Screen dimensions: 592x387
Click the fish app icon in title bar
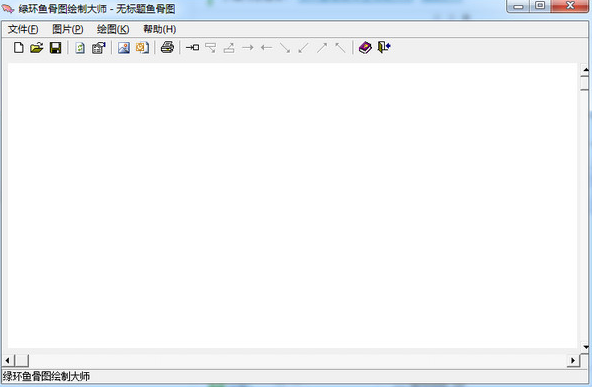click(x=8, y=8)
